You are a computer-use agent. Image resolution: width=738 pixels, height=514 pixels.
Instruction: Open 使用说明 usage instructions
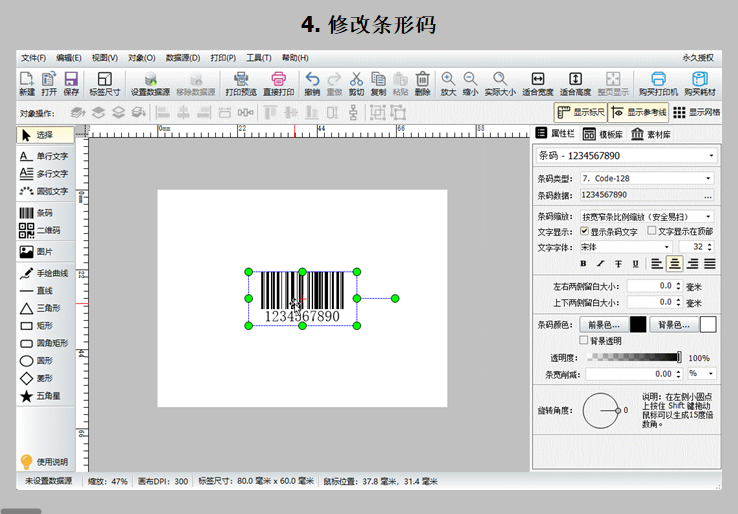(x=45, y=462)
